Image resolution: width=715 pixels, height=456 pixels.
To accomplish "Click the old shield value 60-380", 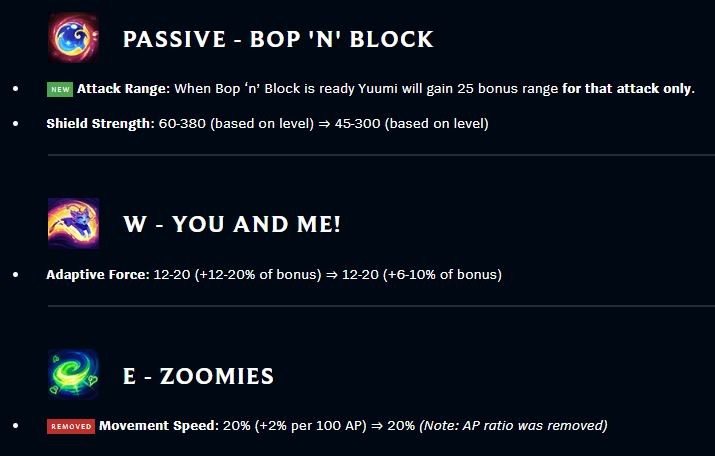I will [x=182, y=124].
